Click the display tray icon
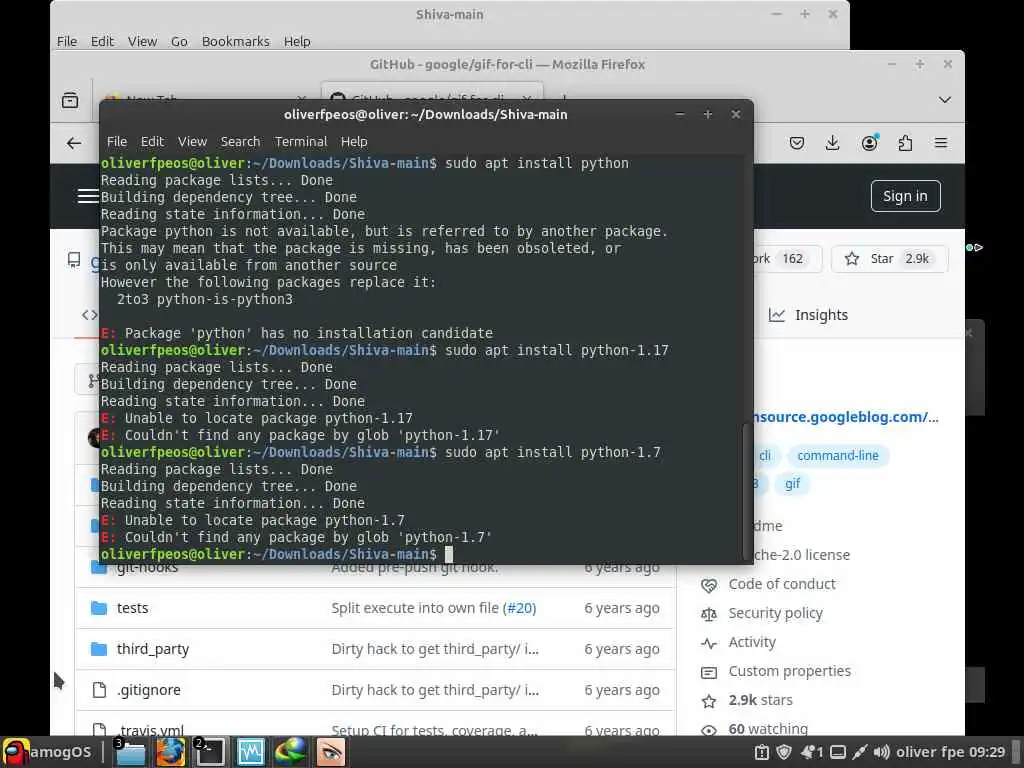Image resolution: width=1024 pixels, height=768 pixels. click(838, 752)
